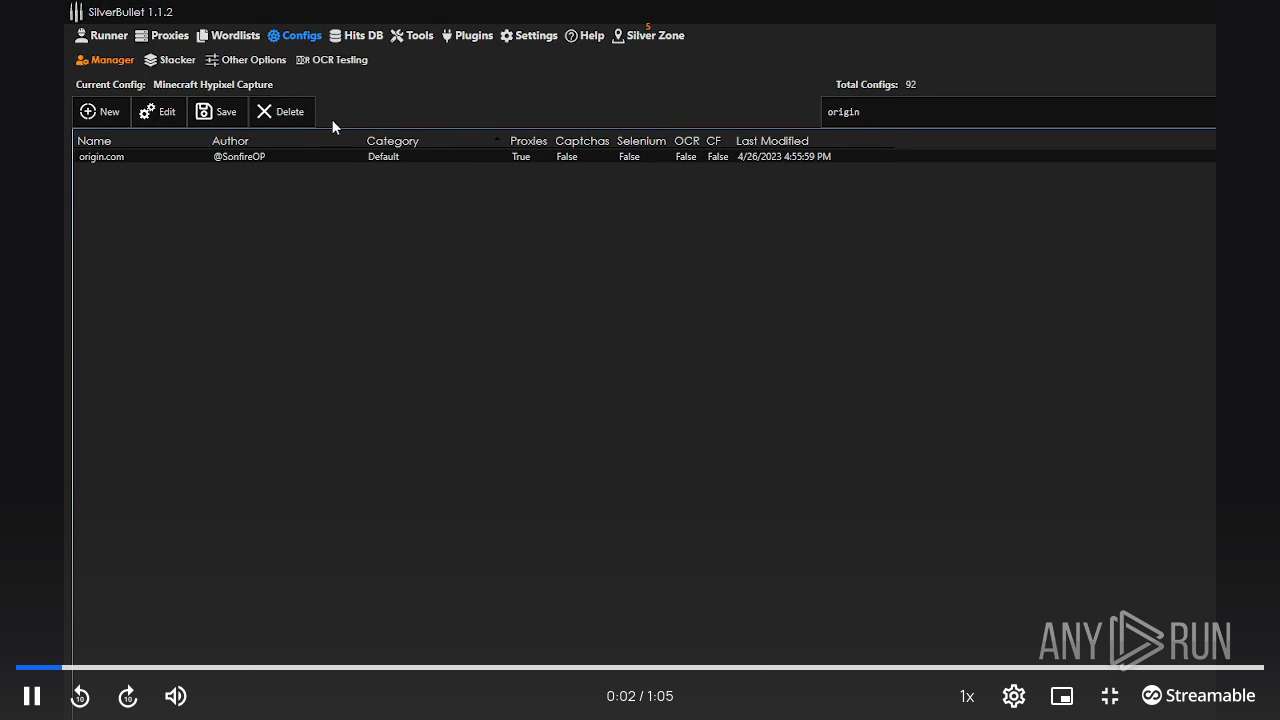Click the @SonfireOP author cell
Screen dimensions: 1280x720
(239, 157)
